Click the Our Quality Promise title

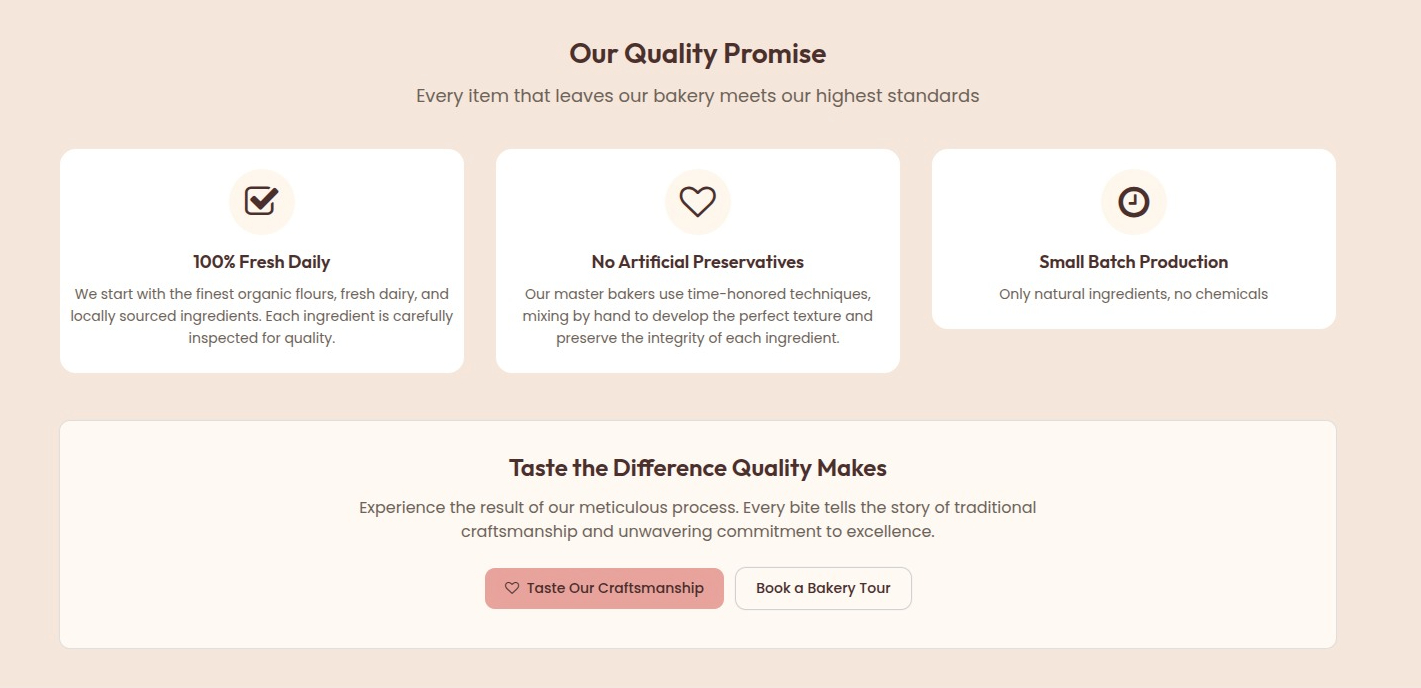[697, 53]
